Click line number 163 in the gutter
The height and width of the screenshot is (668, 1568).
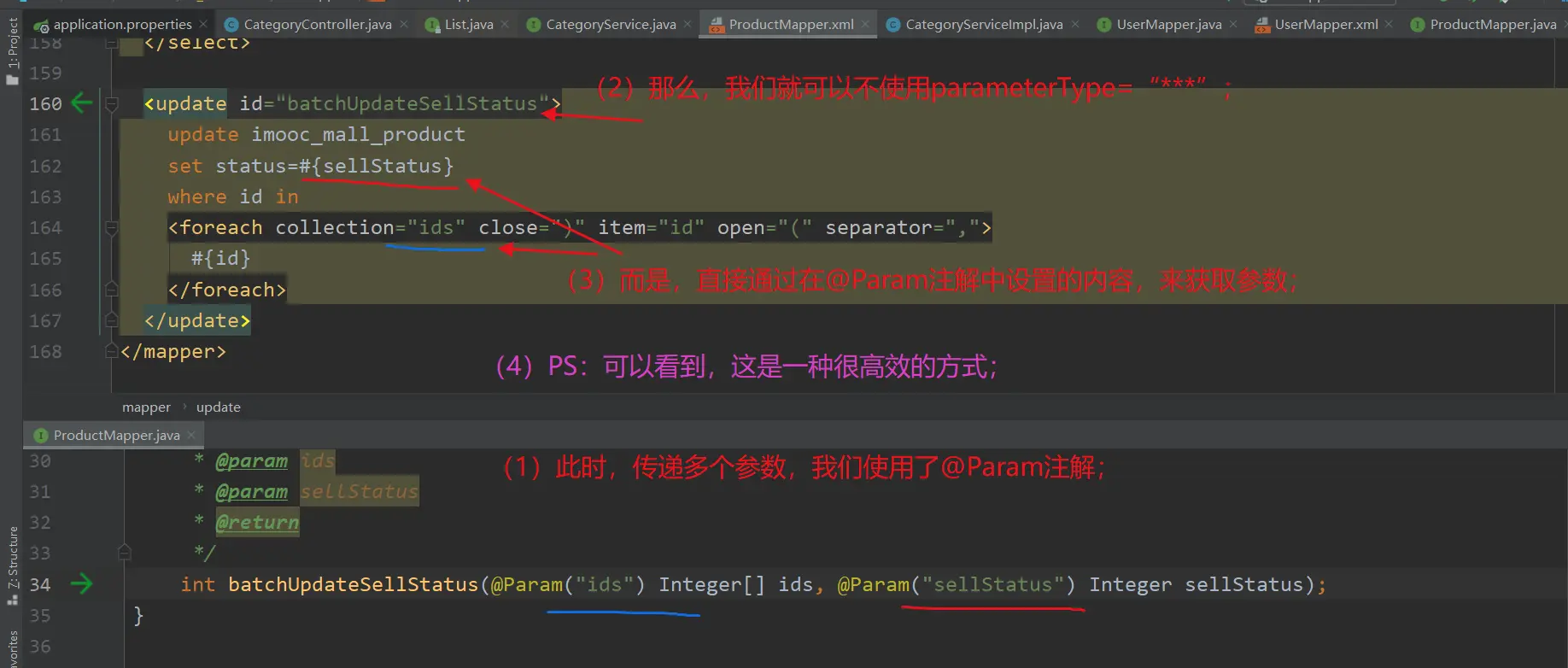46,196
